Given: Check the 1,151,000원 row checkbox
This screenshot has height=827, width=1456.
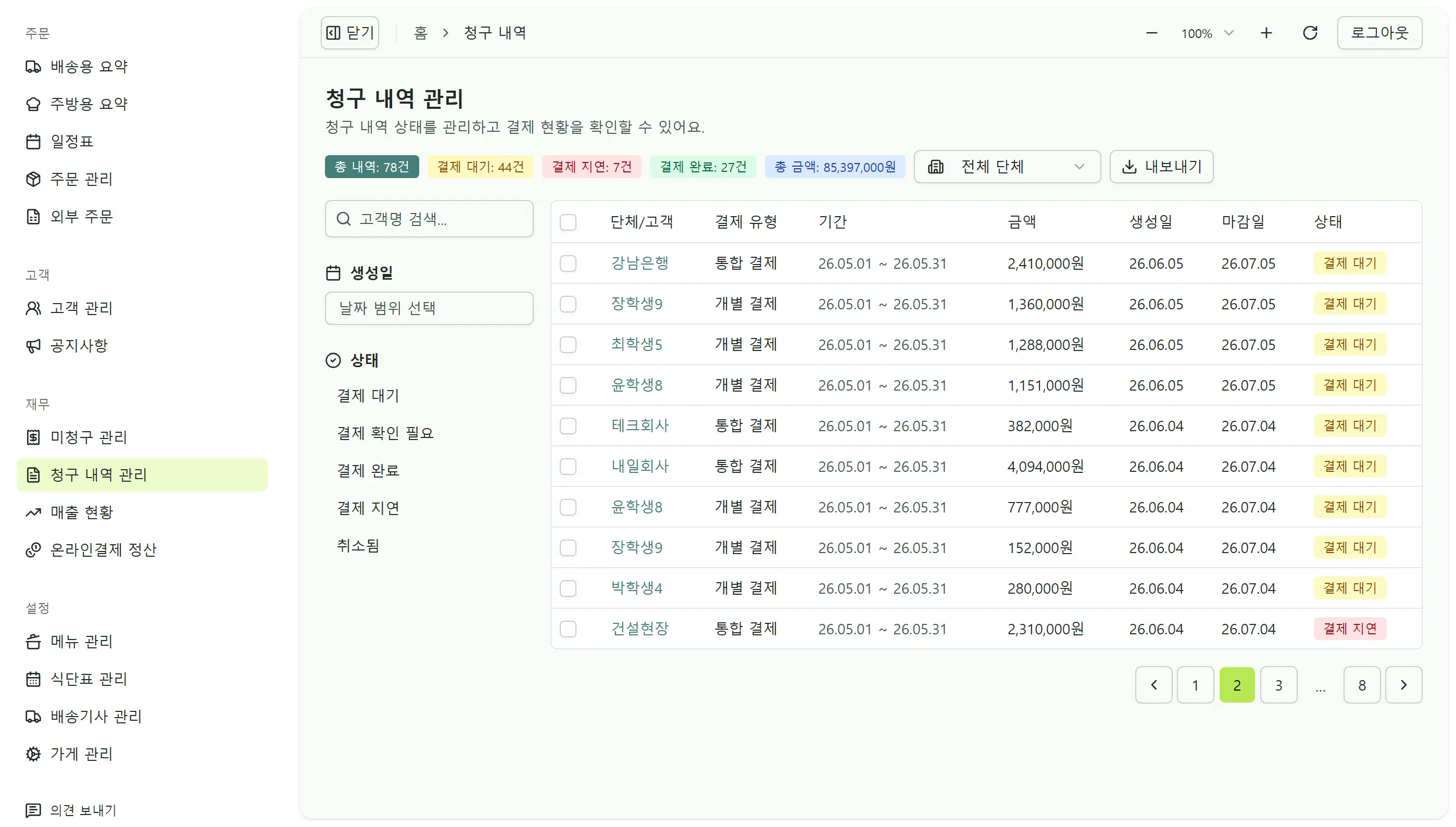Looking at the screenshot, I should 568,386.
